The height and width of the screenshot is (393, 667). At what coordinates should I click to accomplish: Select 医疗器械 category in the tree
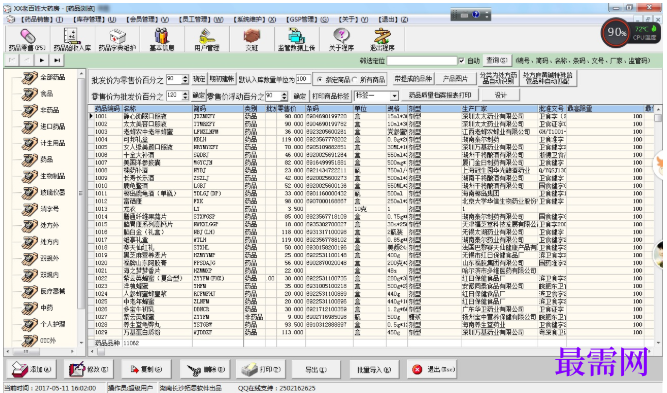tap(52, 291)
